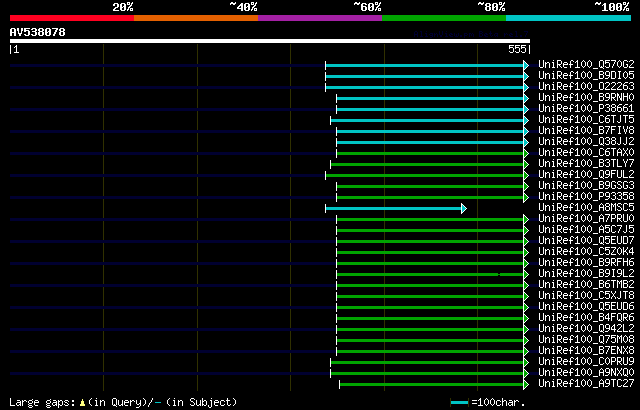Select the UniRef100_A8MSC5 label
The image size is (640, 410).
586,208
